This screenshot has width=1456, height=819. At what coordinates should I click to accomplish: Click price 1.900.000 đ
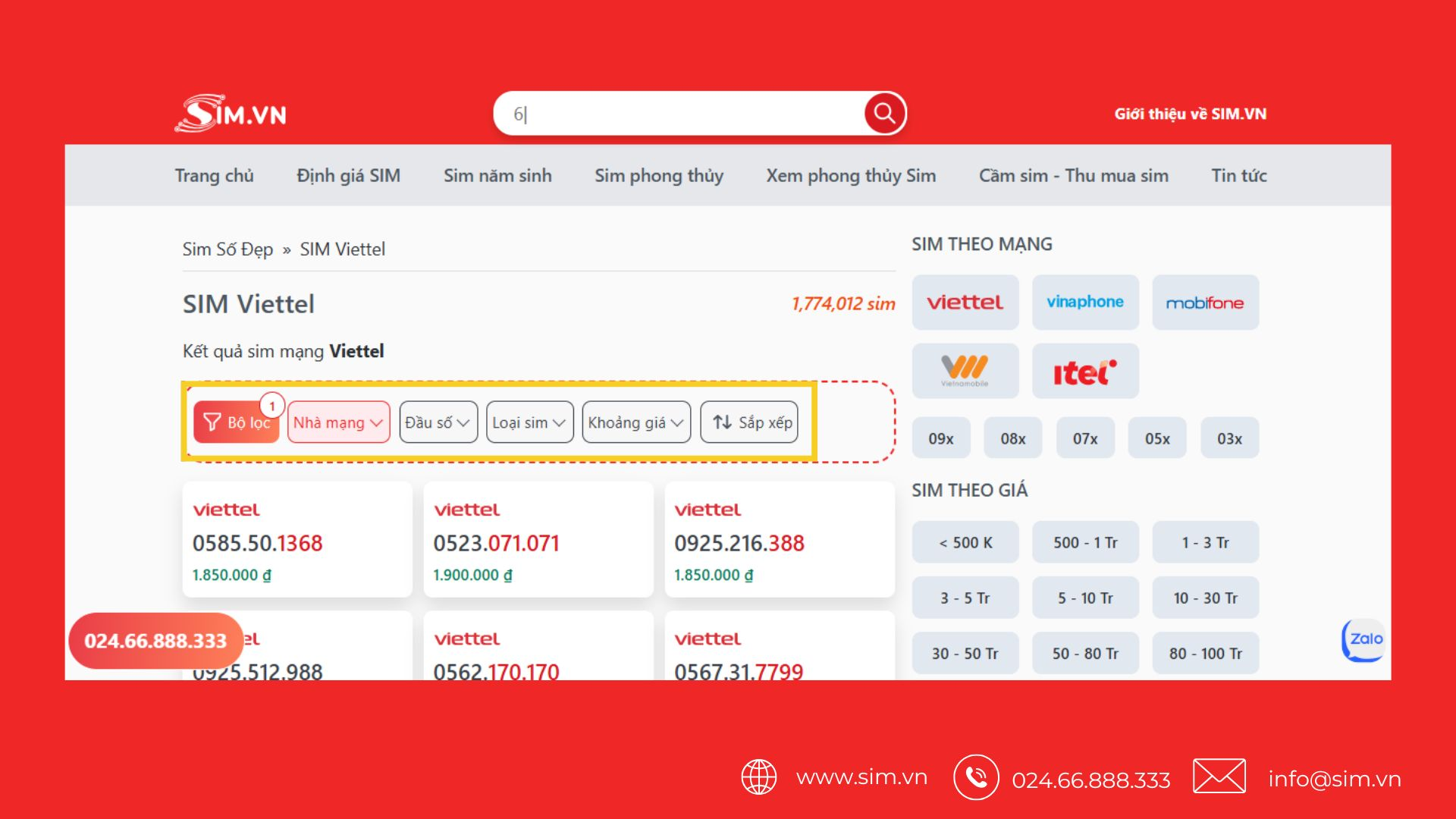[x=472, y=575]
